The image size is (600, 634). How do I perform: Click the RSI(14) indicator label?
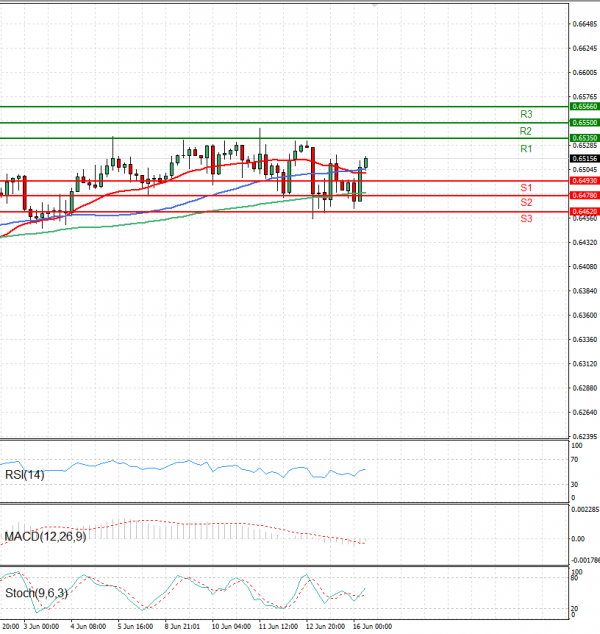pyautogui.click(x=25, y=475)
